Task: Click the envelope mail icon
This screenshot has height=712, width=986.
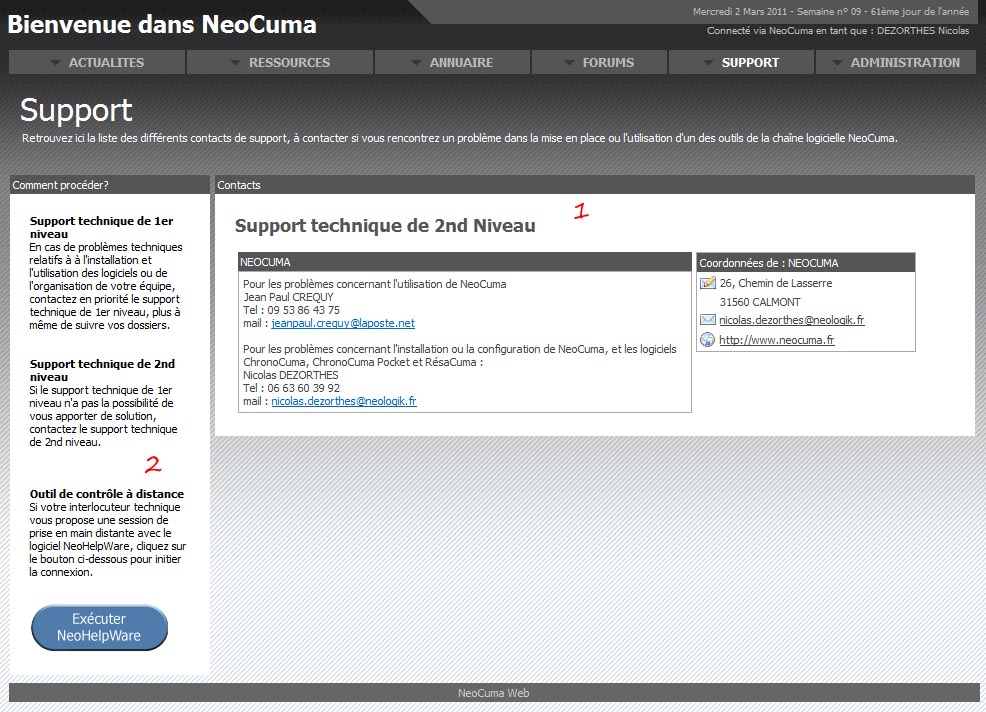Action: (x=708, y=320)
